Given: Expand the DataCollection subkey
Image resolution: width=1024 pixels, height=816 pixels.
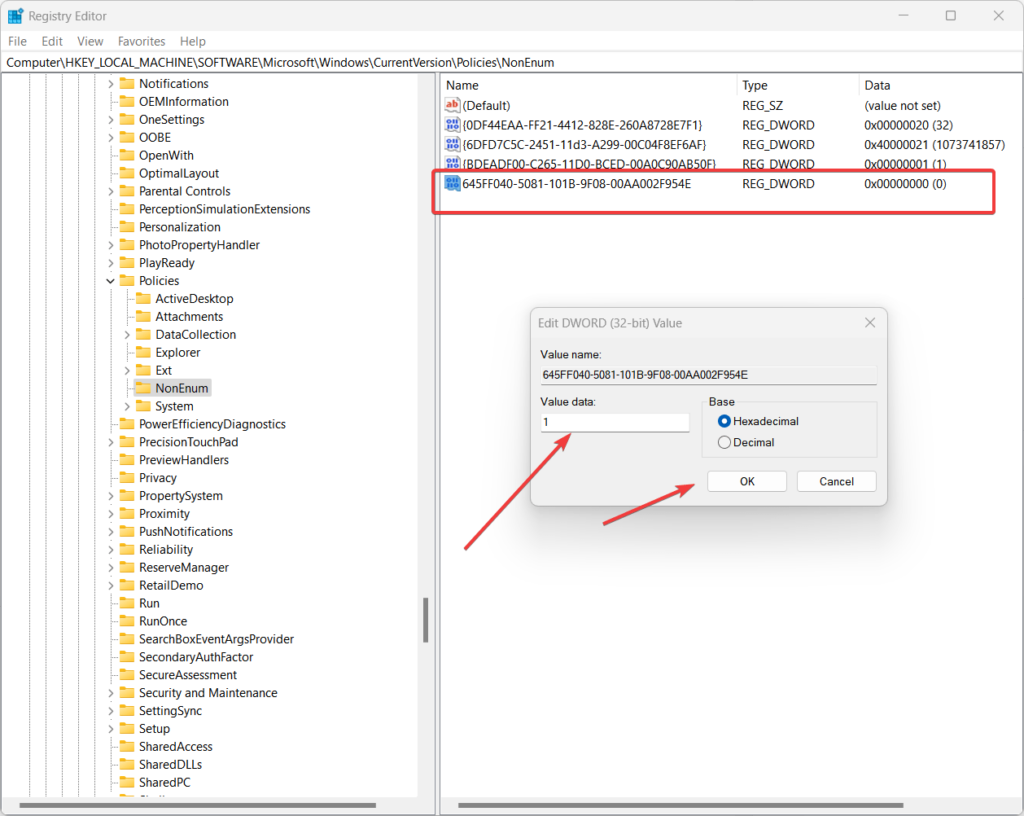Looking at the screenshot, I should coord(127,334).
